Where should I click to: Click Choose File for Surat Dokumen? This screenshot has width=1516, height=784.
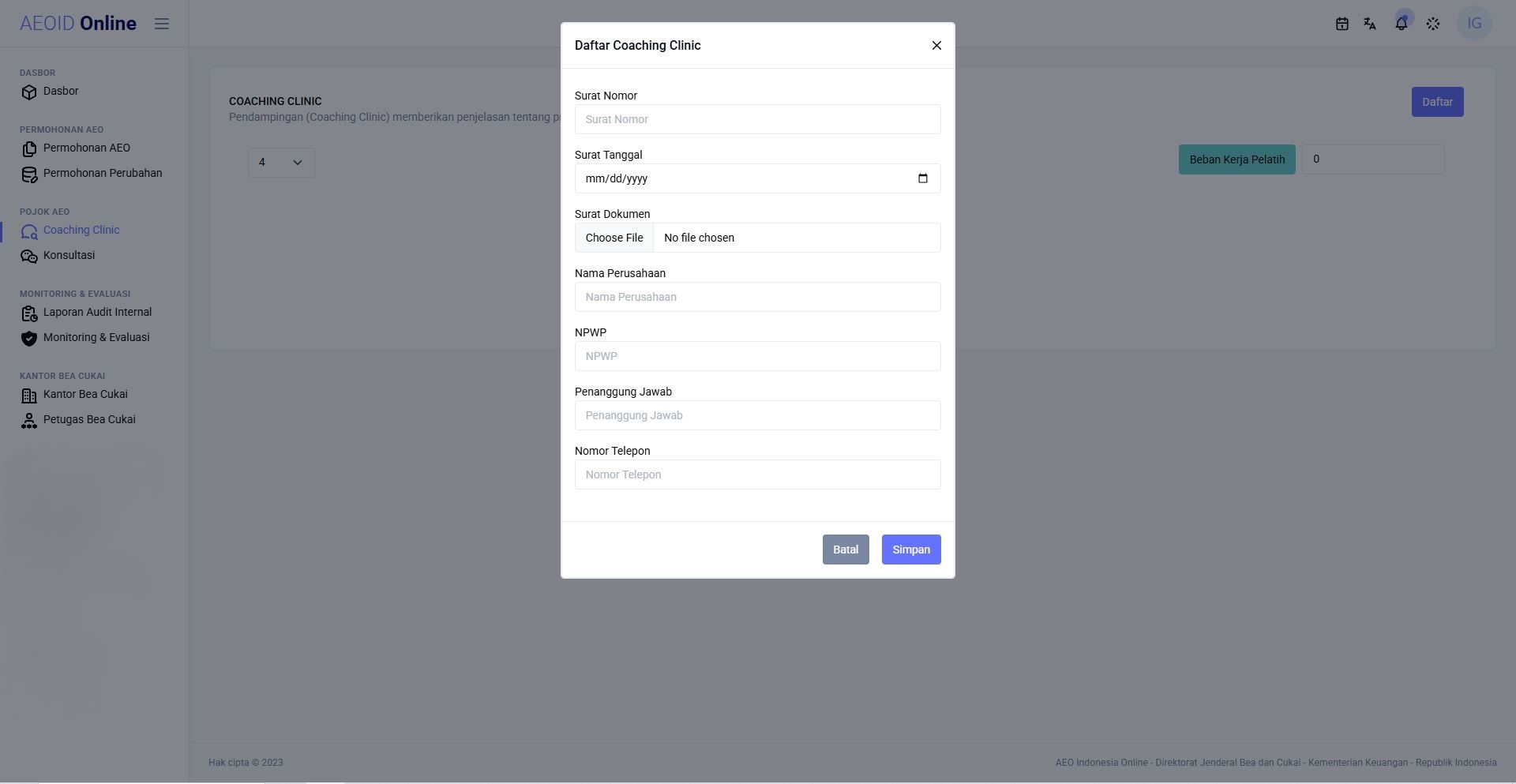614,238
